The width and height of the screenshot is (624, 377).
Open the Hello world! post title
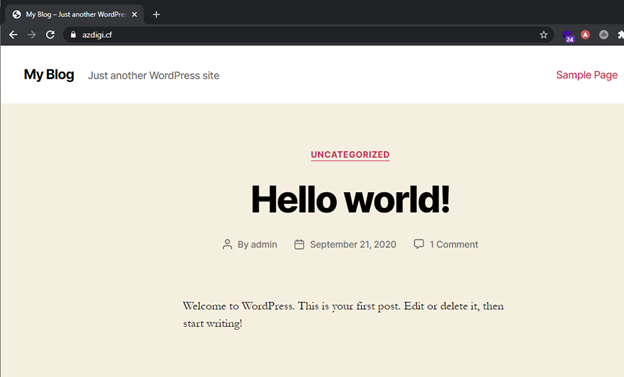(350, 199)
